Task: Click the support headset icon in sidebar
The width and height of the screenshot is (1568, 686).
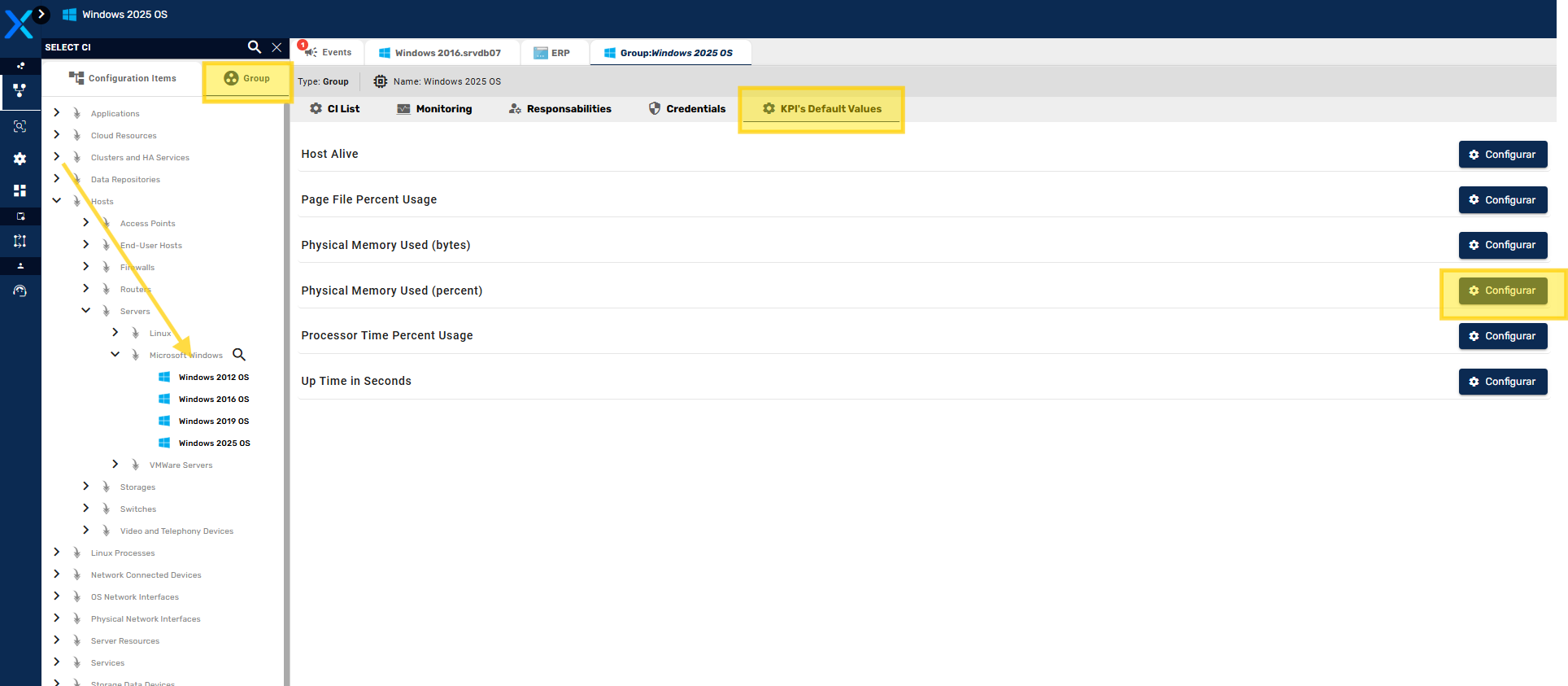Action: tap(20, 291)
